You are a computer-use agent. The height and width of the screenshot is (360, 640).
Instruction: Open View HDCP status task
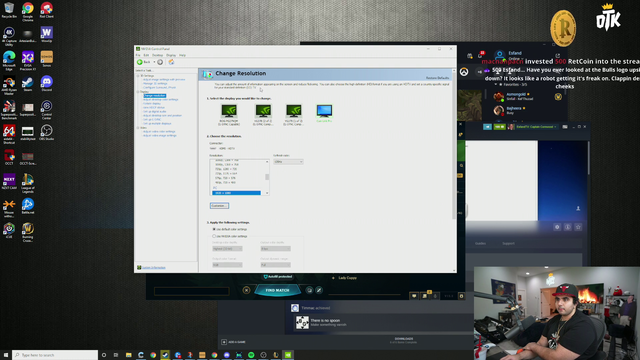pos(153,107)
